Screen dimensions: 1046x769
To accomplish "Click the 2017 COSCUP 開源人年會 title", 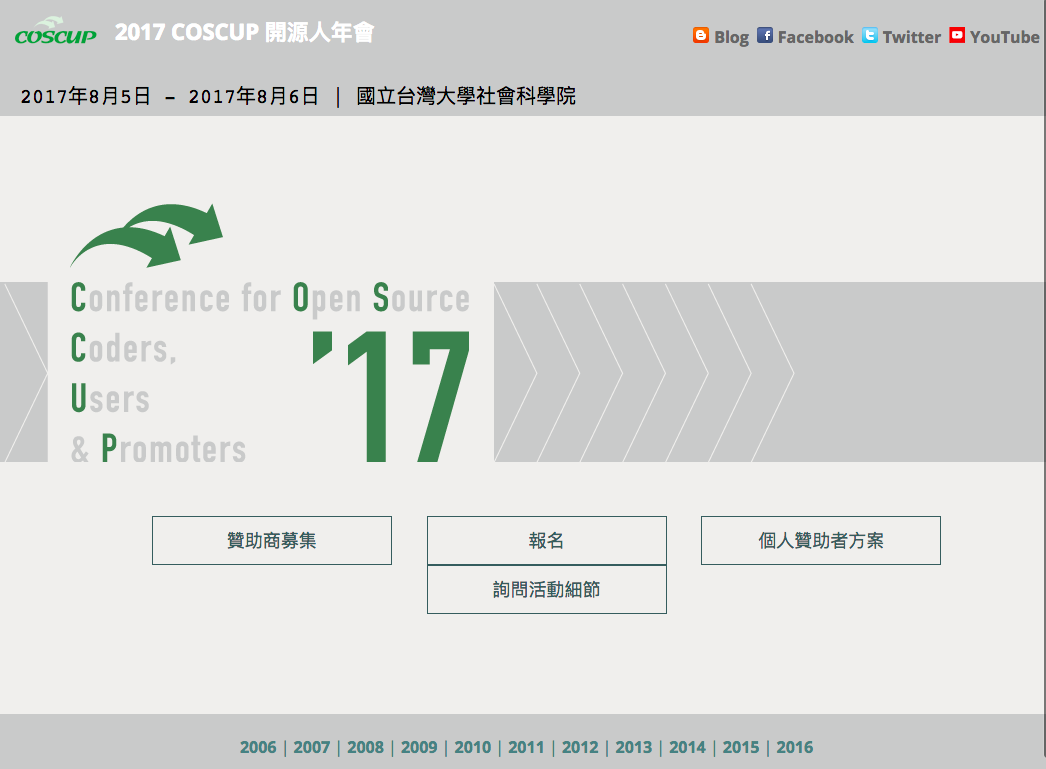I will [244, 32].
